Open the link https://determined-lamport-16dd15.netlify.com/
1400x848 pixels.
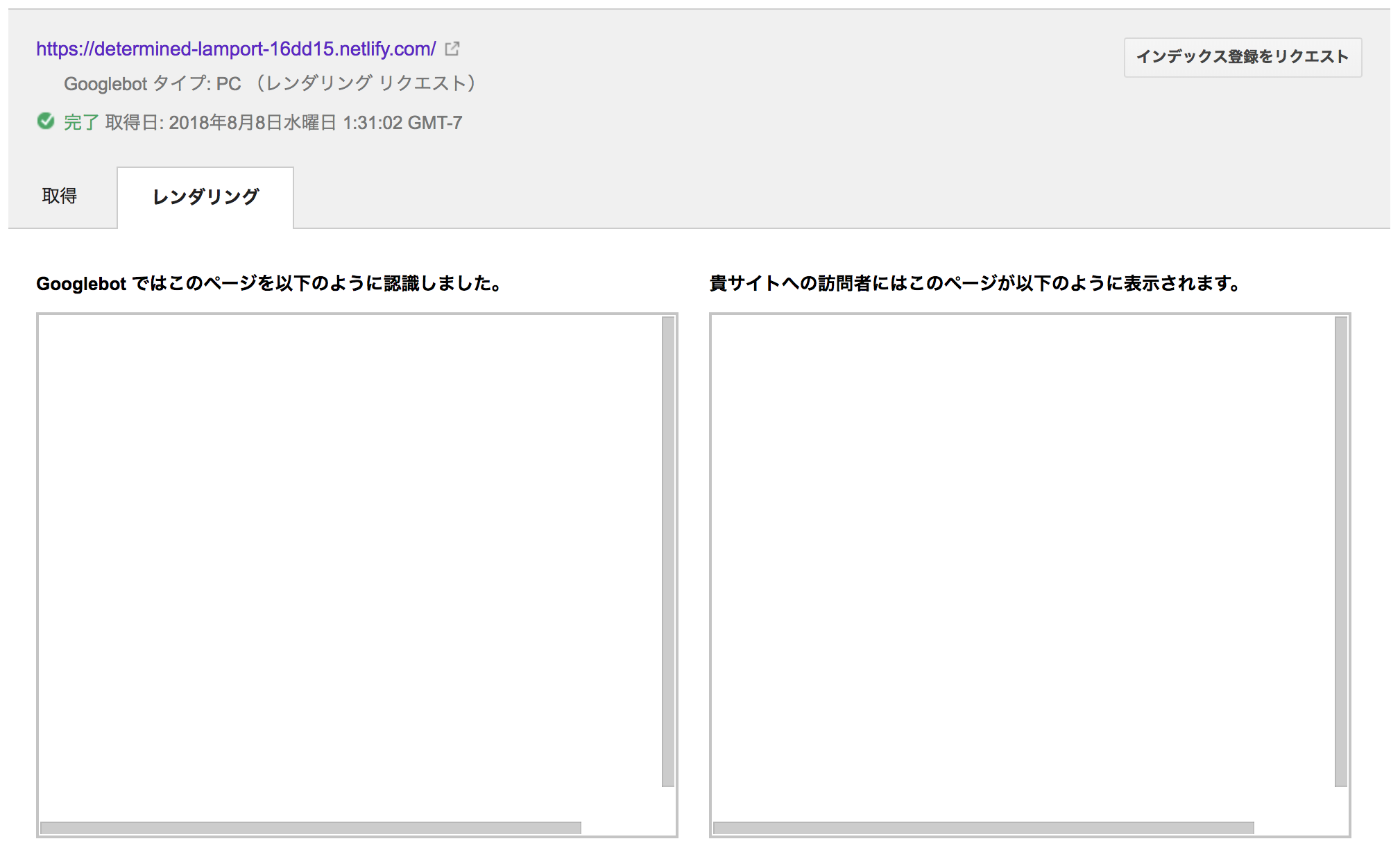(236, 49)
